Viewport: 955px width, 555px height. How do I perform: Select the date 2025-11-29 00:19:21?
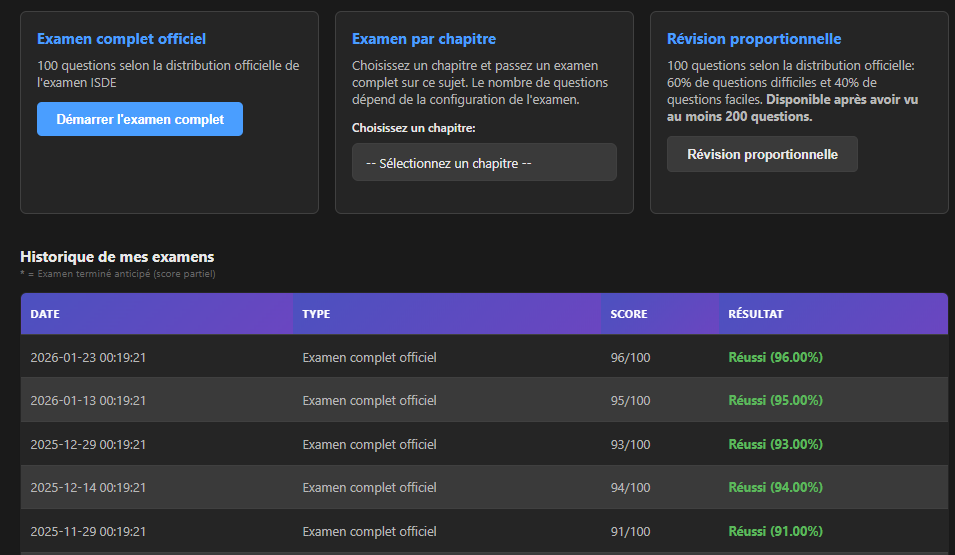click(88, 532)
